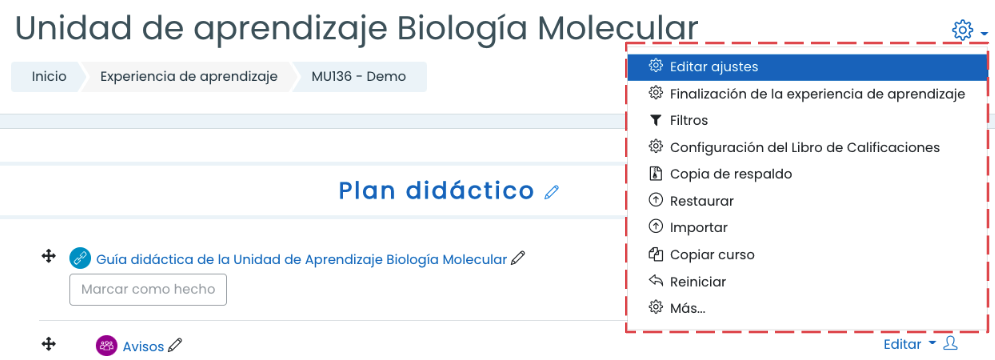Click MU136 - Demo breadcrumb
This screenshot has width=995, height=360.
(359, 77)
